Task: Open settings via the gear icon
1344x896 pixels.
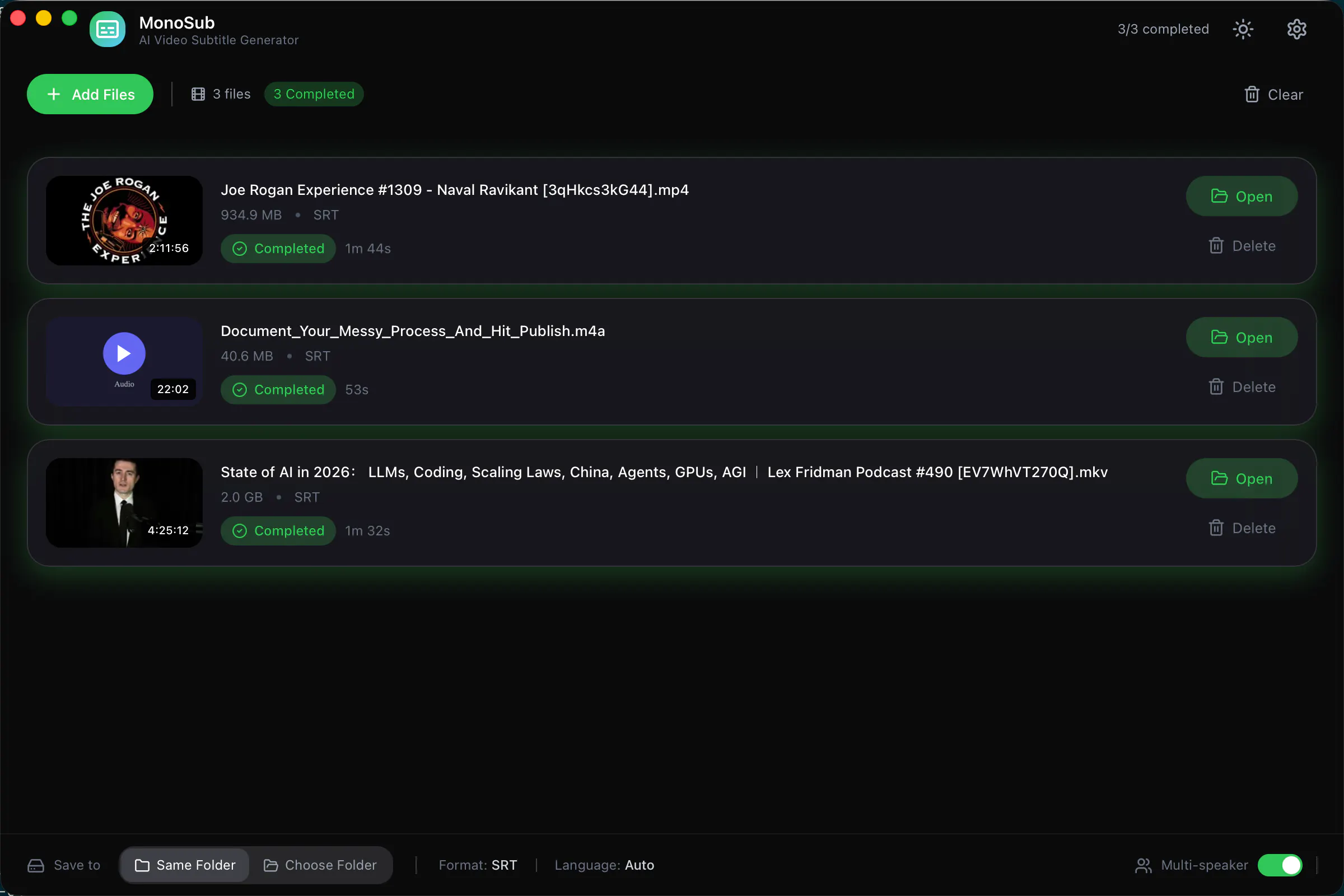Action: point(1296,29)
